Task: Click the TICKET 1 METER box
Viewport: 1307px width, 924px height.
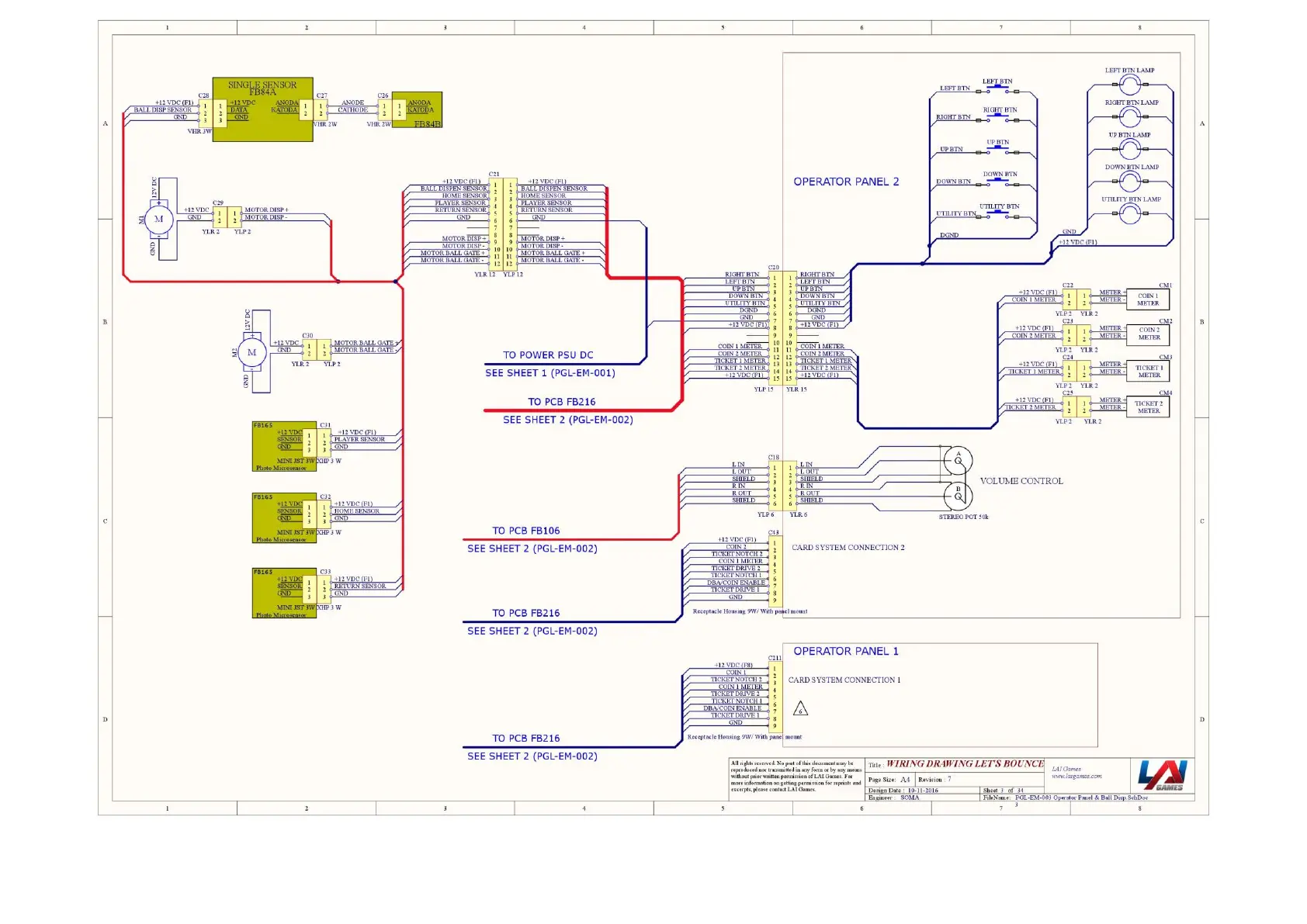Action: [x=1149, y=372]
